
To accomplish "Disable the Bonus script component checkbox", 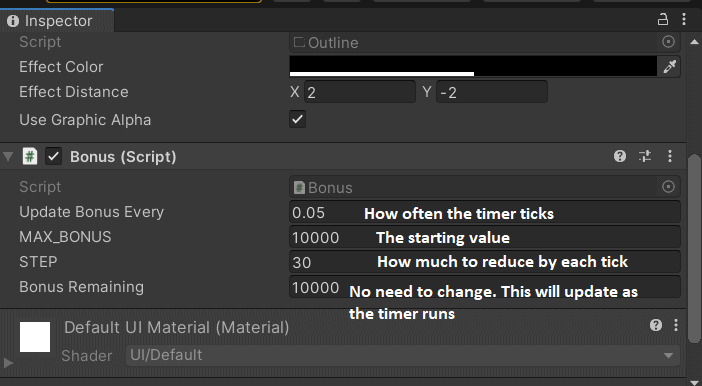I will [53, 157].
